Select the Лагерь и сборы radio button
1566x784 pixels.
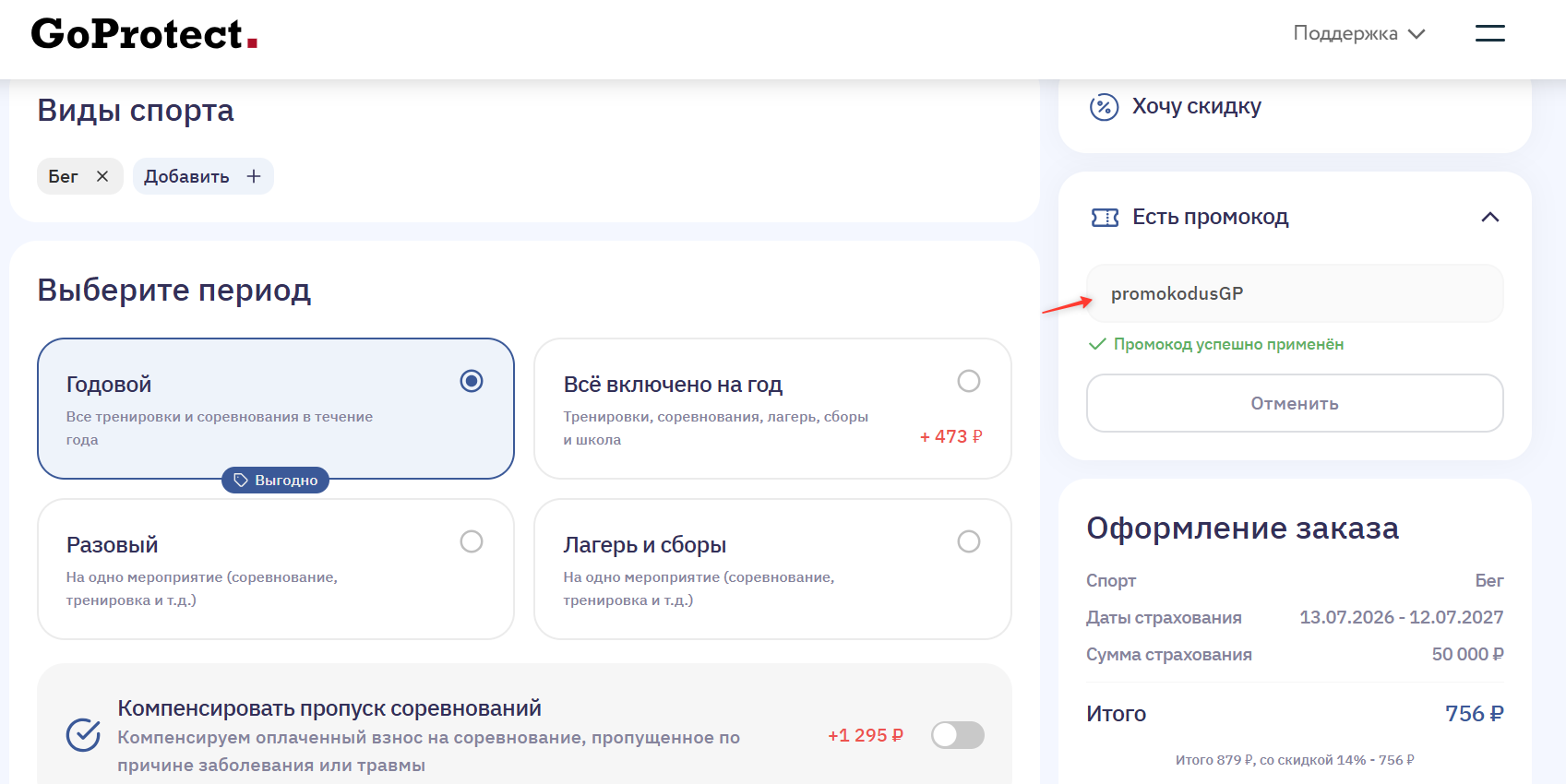tap(969, 541)
